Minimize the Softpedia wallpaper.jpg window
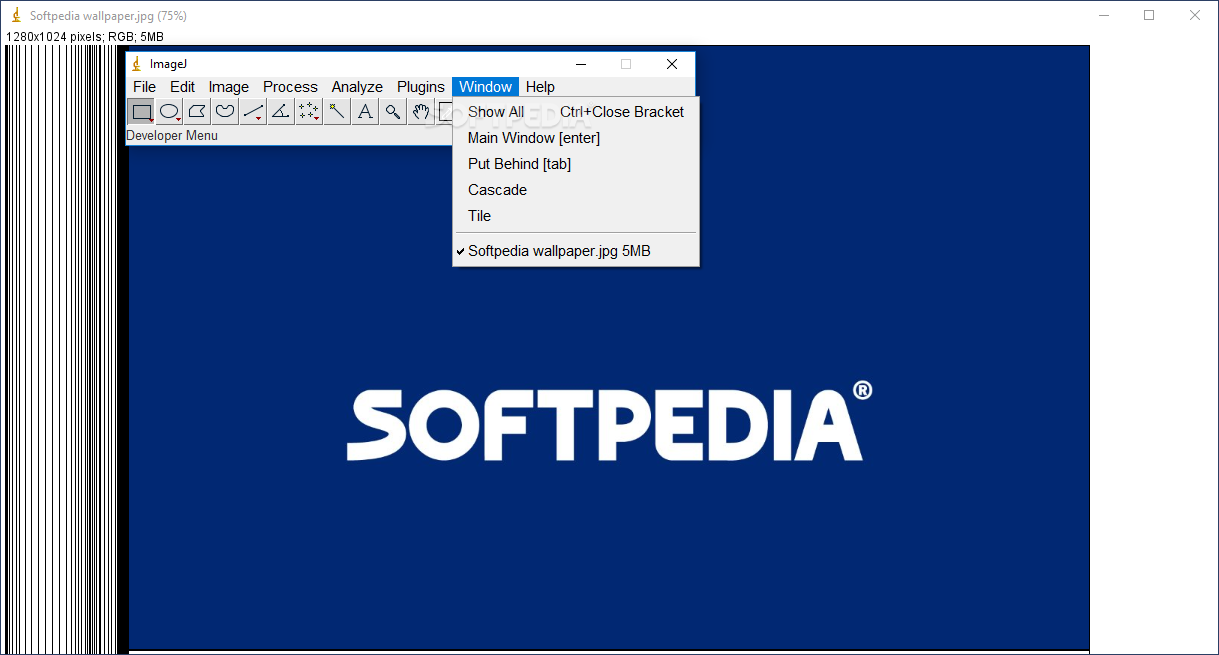Screen dimensions: 1219x655 point(1104,15)
